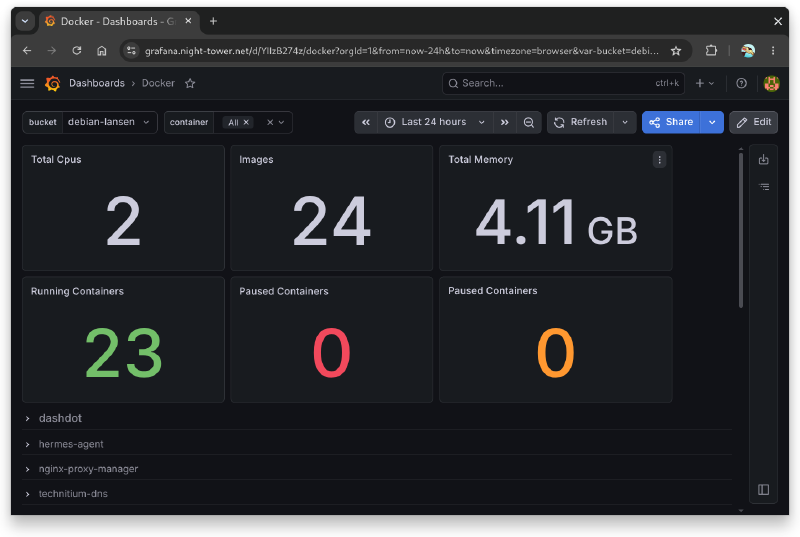Open the Grafana hamburger menu

pos(27,83)
